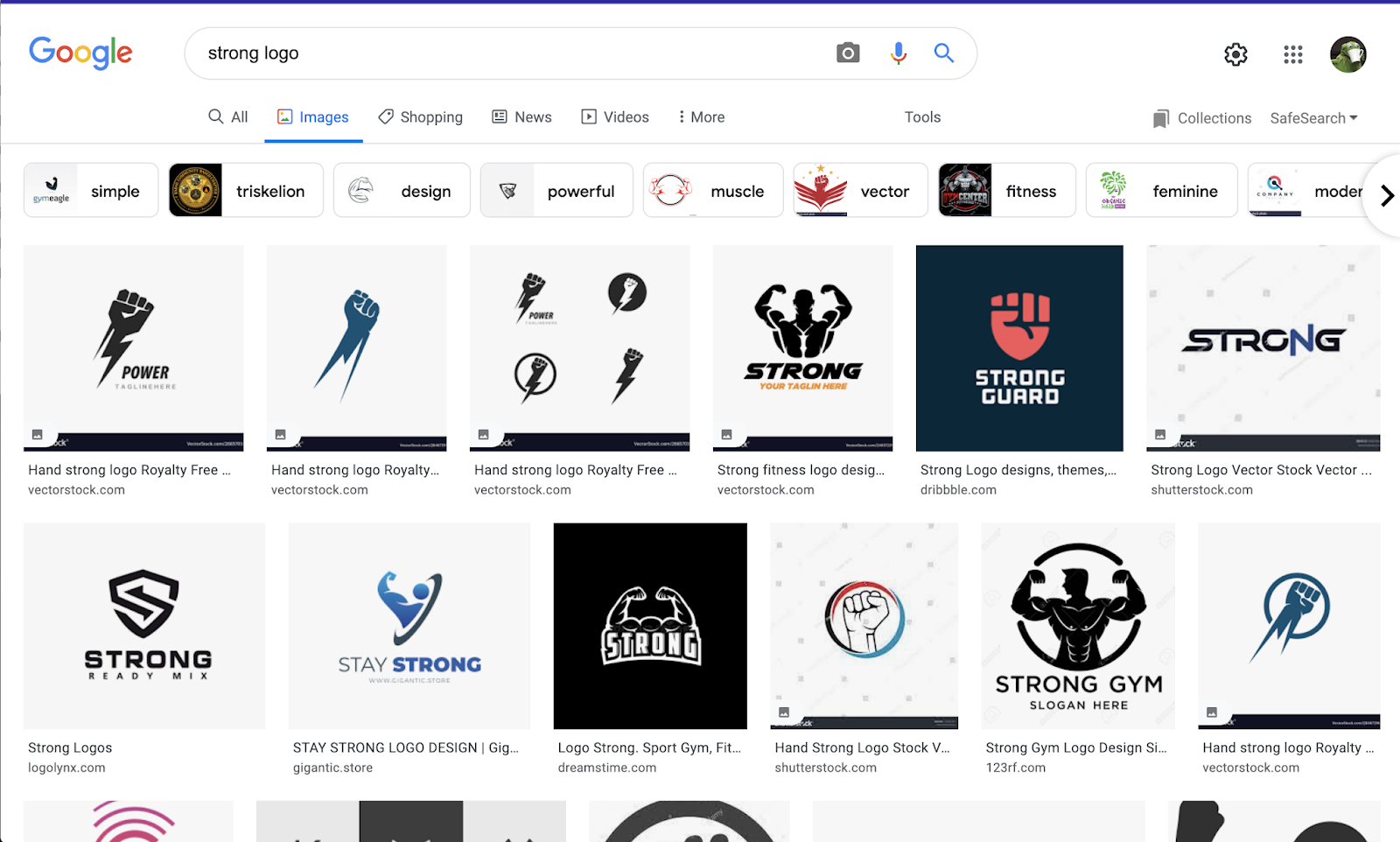Screen dimensions: 1400x842
Task: Choose the feminine filter chip
Action: (x=1161, y=190)
